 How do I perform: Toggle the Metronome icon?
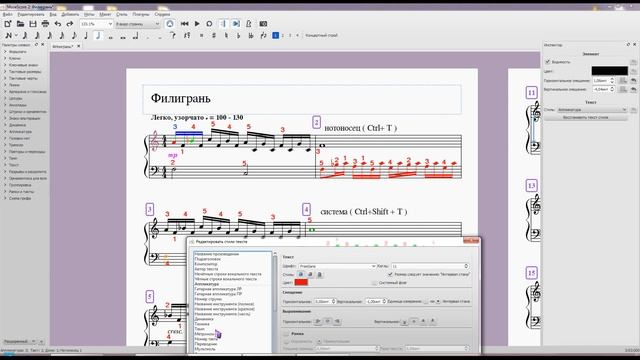point(249,24)
